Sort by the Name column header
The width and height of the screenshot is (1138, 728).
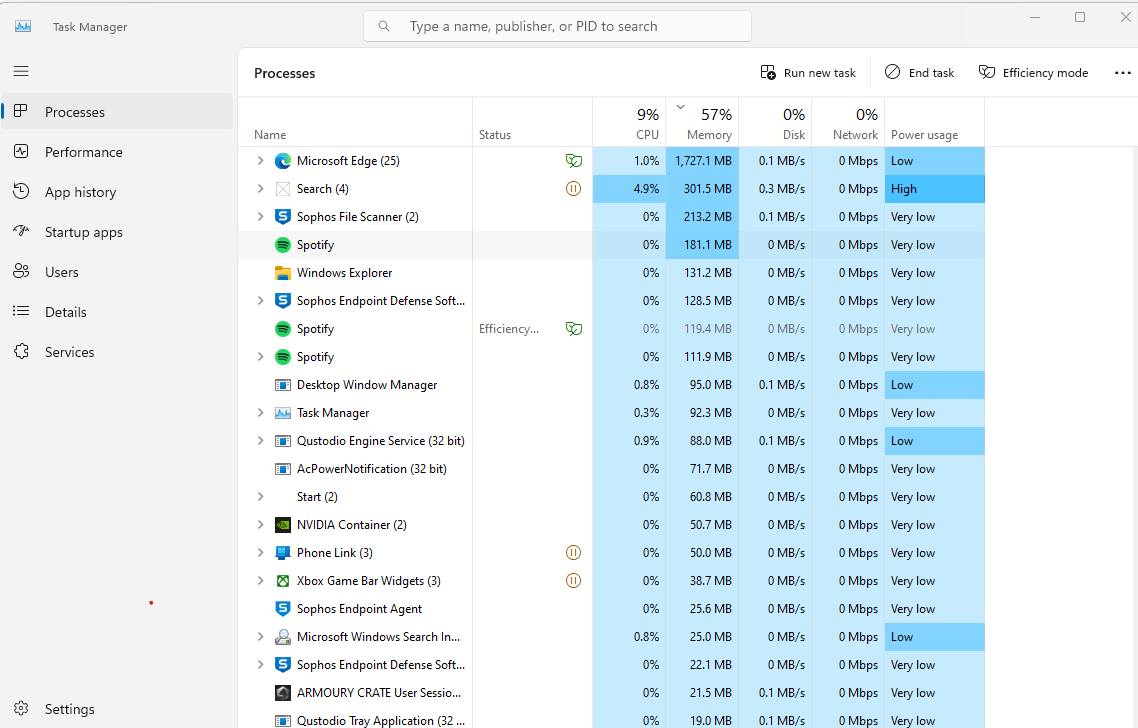(356, 123)
